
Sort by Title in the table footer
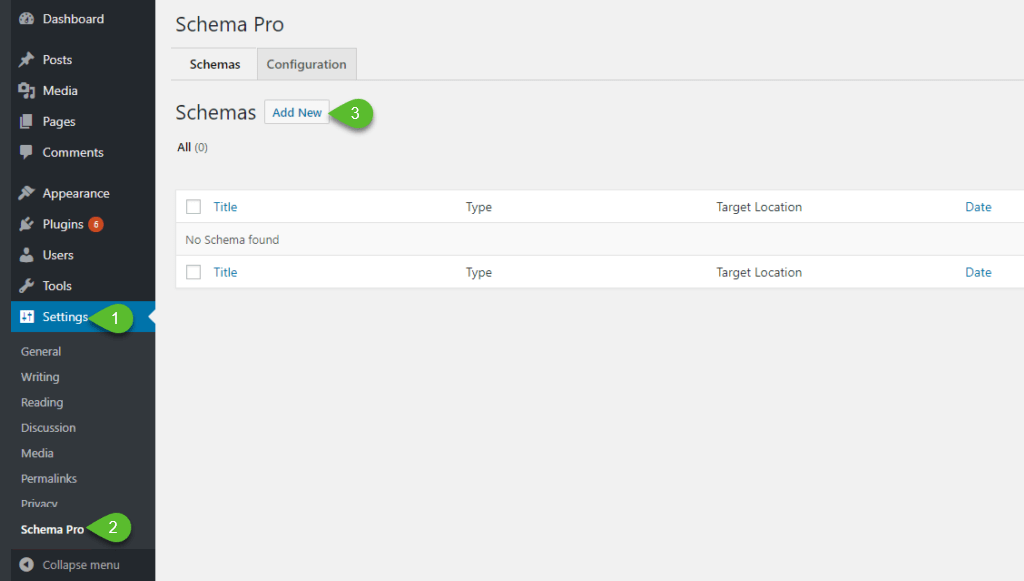pyautogui.click(x=225, y=272)
